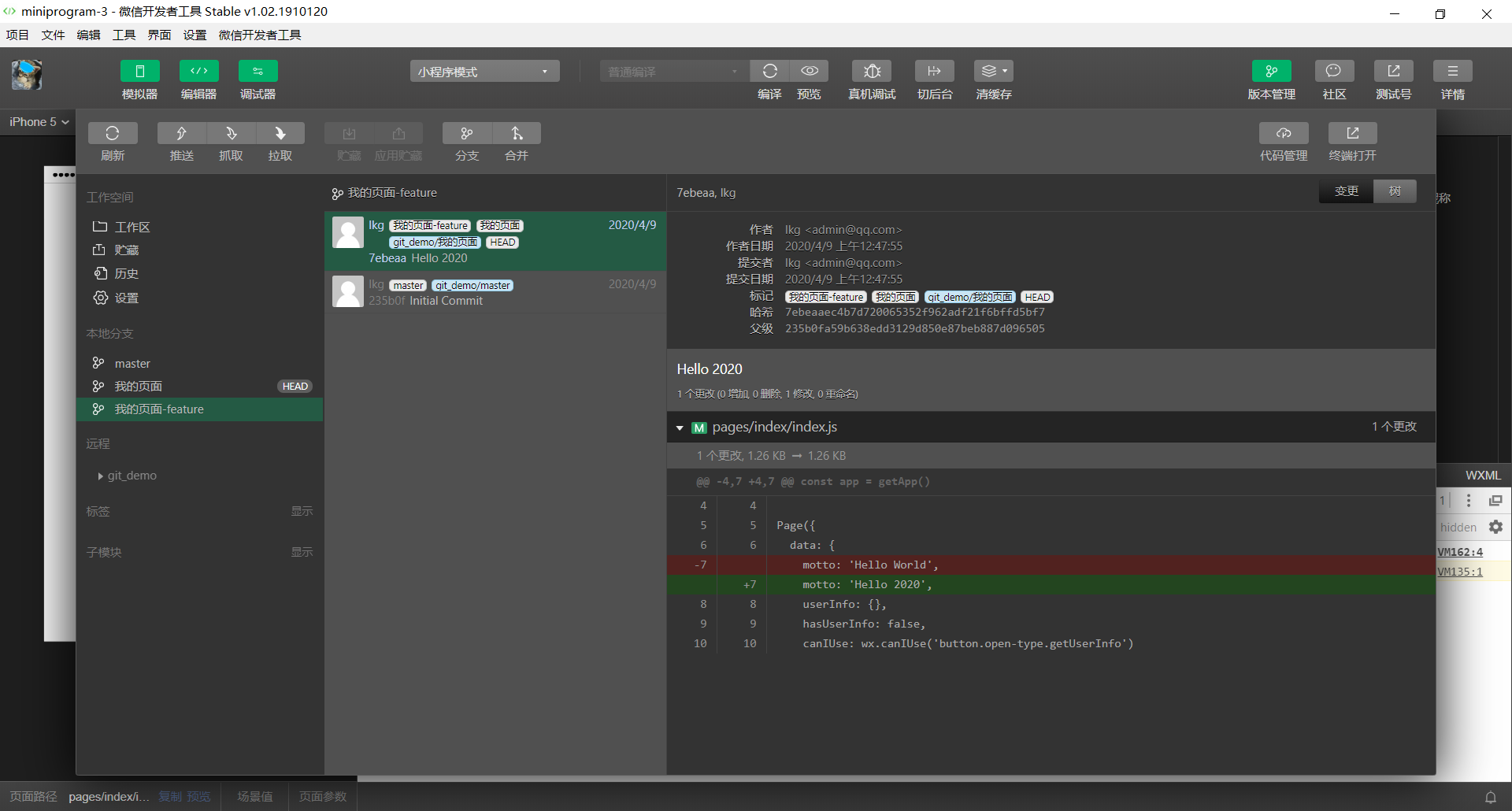Switch to 树 tree view
Screen dimensions: 1512x811
pyautogui.click(x=1395, y=191)
